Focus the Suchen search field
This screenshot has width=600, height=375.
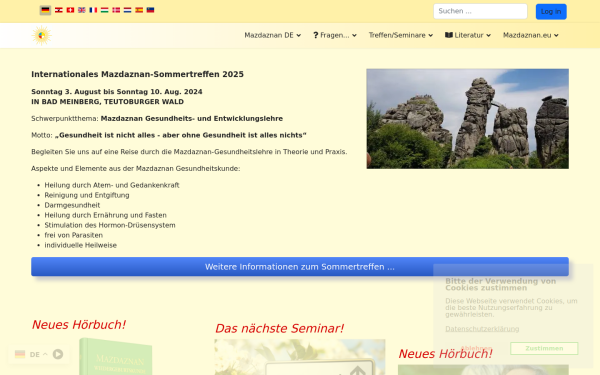(x=480, y=11)
